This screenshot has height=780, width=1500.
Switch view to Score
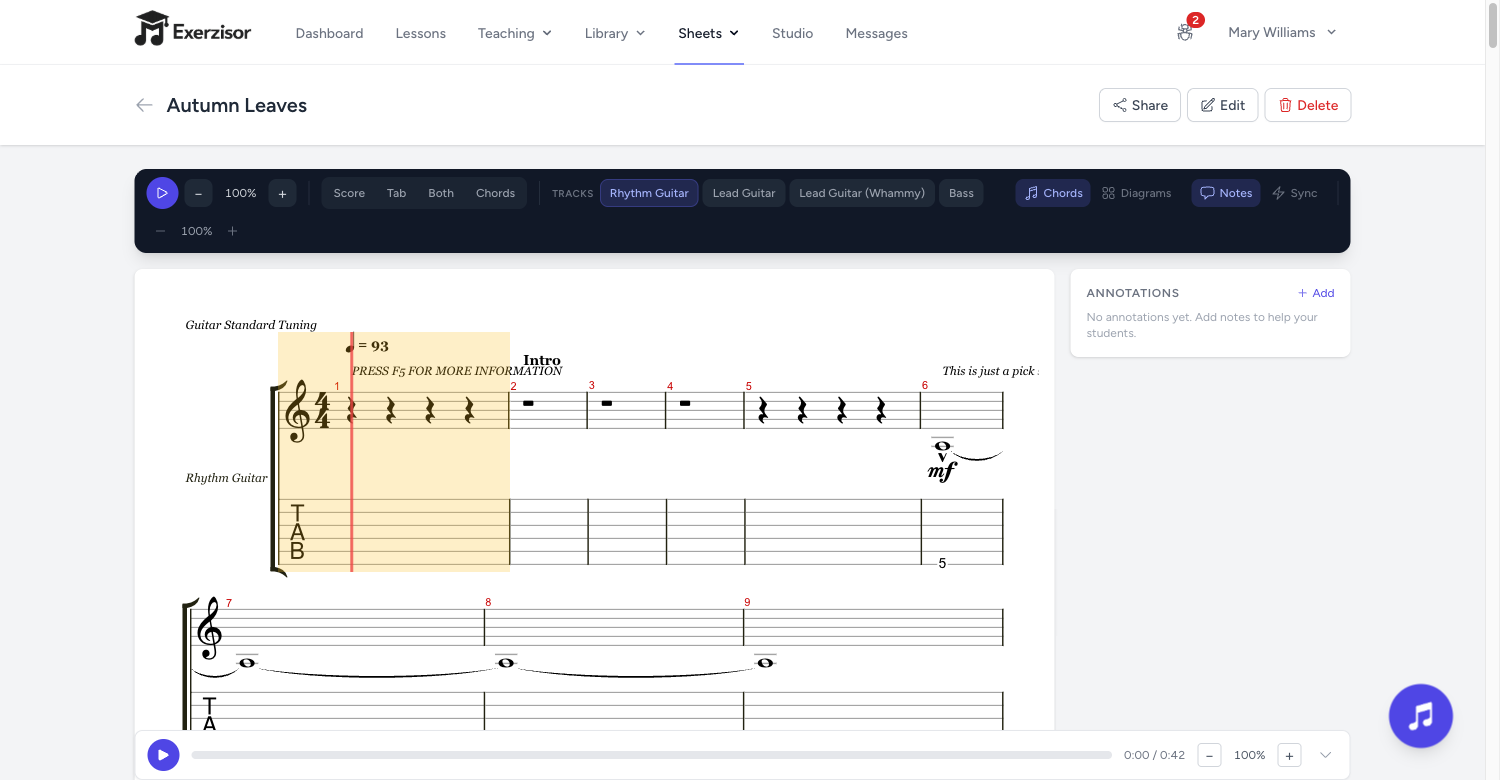click(x=349, y=193)
